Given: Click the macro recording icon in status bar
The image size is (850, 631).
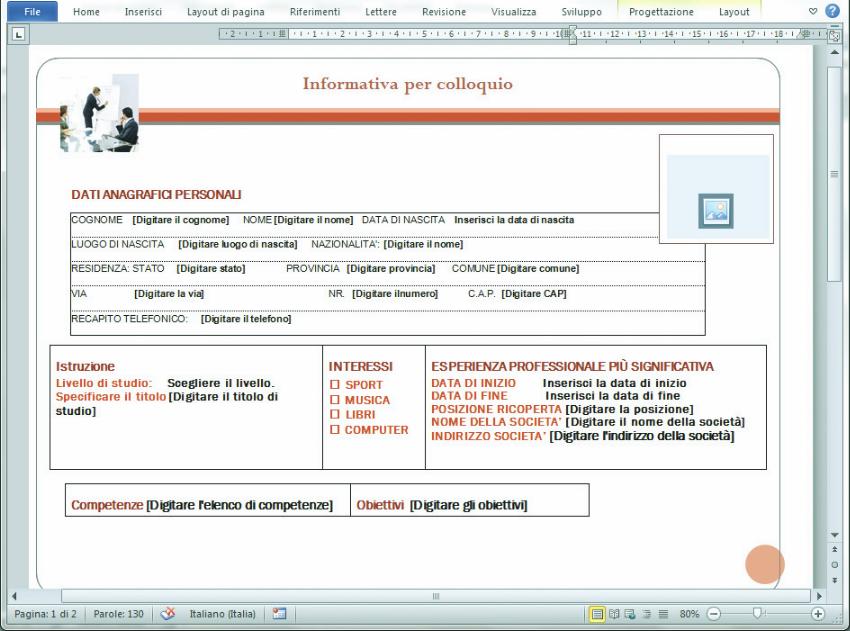Looking at the screenshot, I should coord(280,613).
